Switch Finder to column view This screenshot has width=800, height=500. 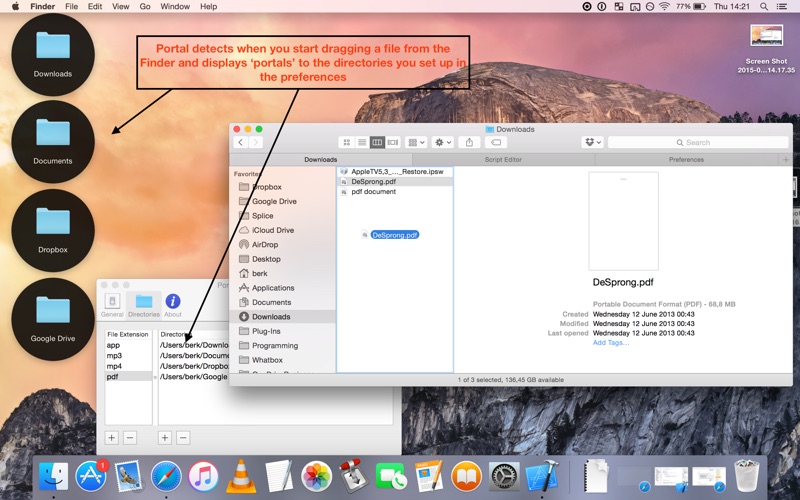click(377, 142)
